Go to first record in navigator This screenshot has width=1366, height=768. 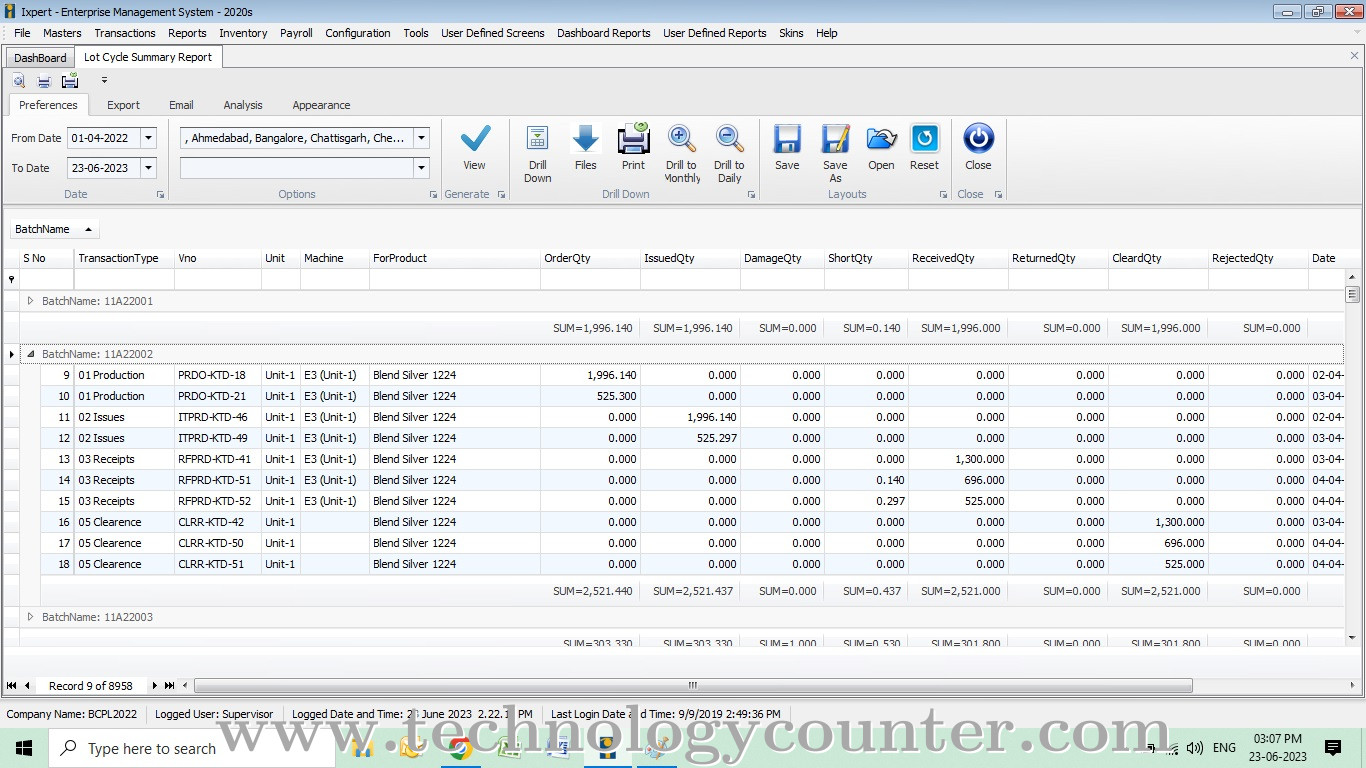(x=12, y=686)
